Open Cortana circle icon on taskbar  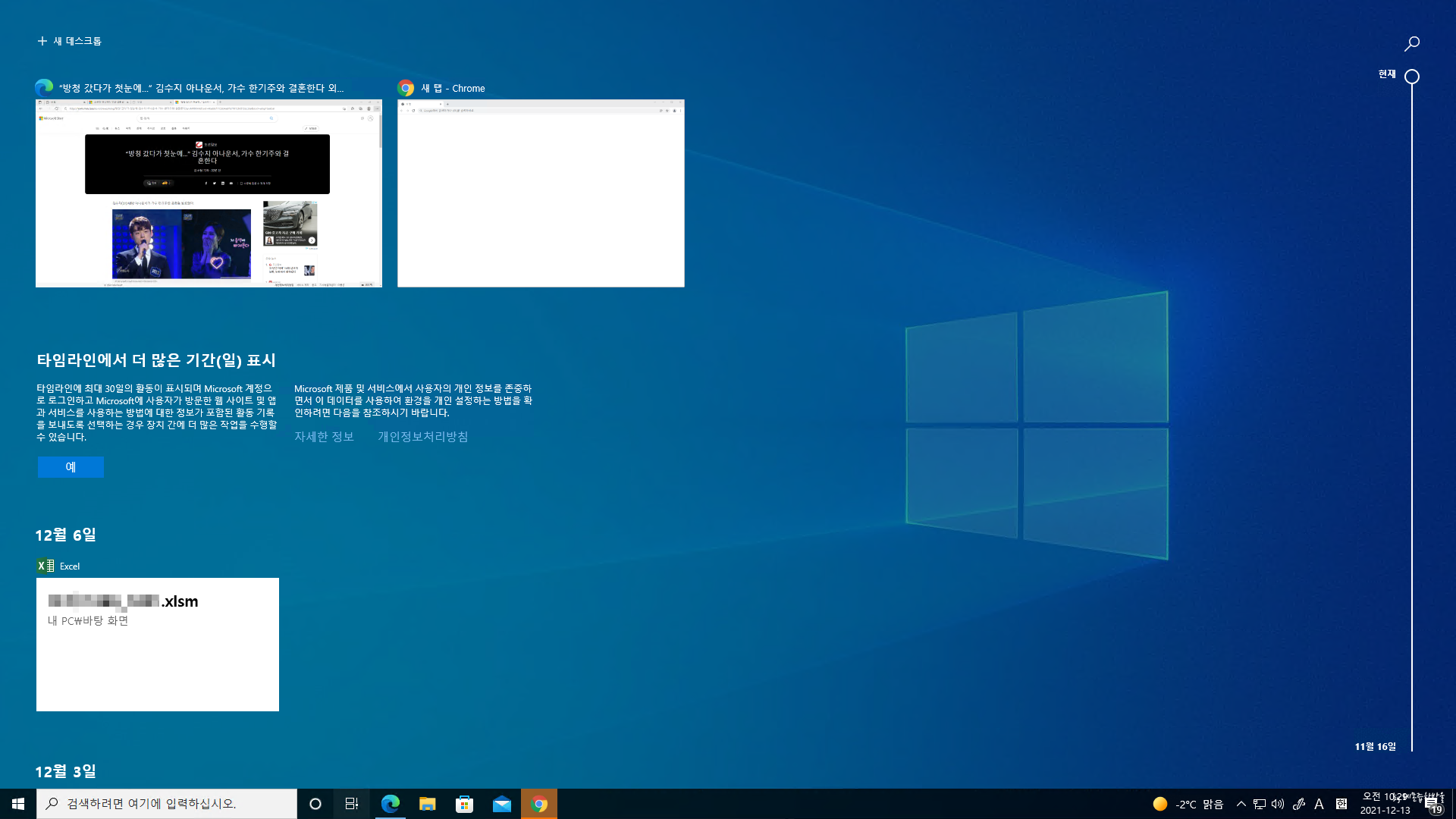[x=315, y=804]
